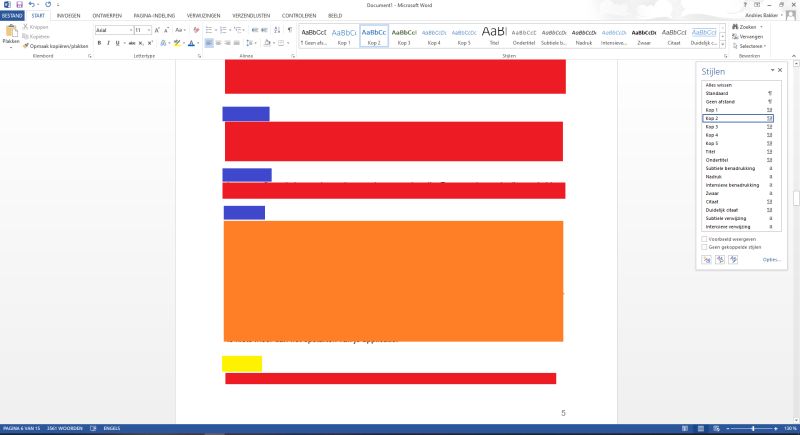Click the decrease indent icon
The height and width of the screenshot is (435, 800).
coord(255,30)
